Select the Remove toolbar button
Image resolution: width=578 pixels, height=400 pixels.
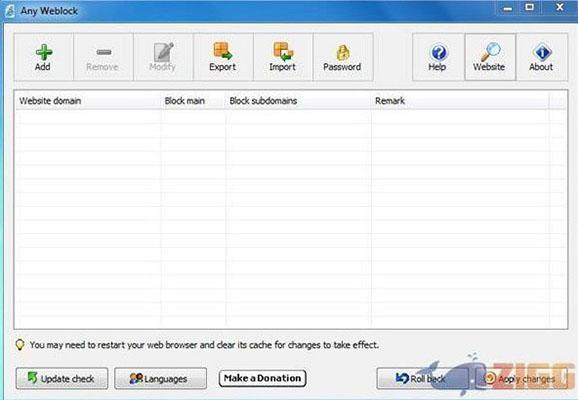click(x=103, y=57)
